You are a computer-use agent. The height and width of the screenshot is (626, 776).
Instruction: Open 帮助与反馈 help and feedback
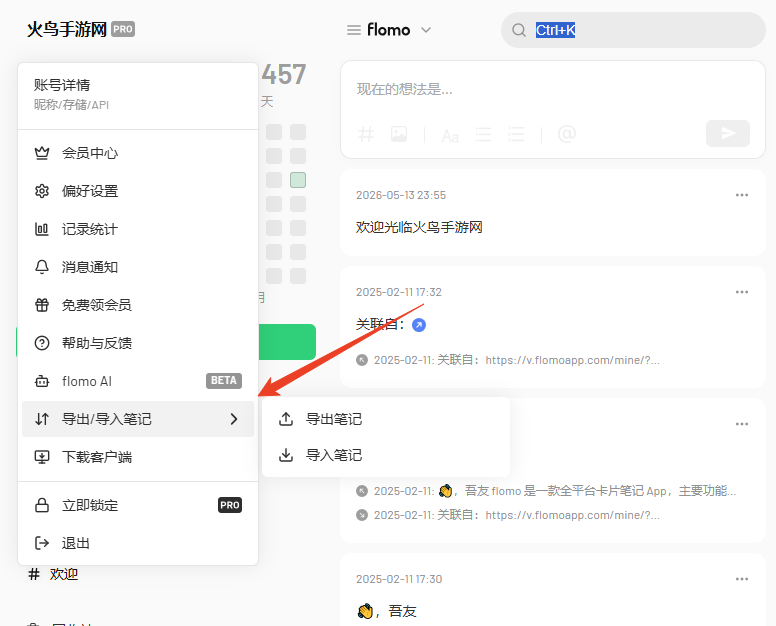point(138,343)
